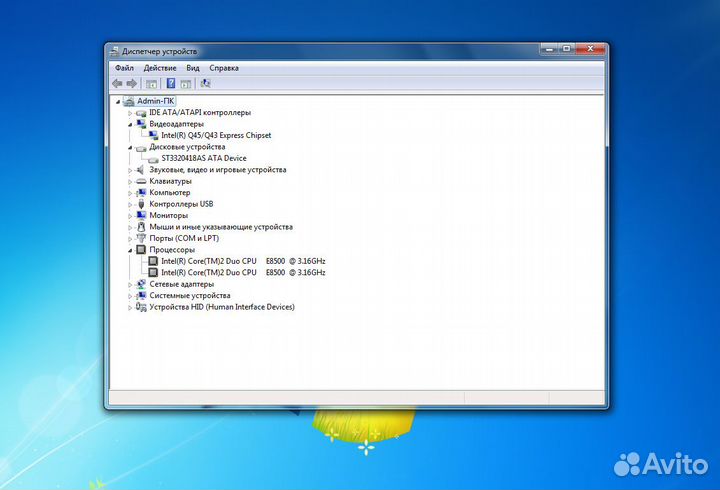The image size is (720, 490).
Task: Click the Intel Q45/Q43 adapter icon
Action: (x=153, y=135)
